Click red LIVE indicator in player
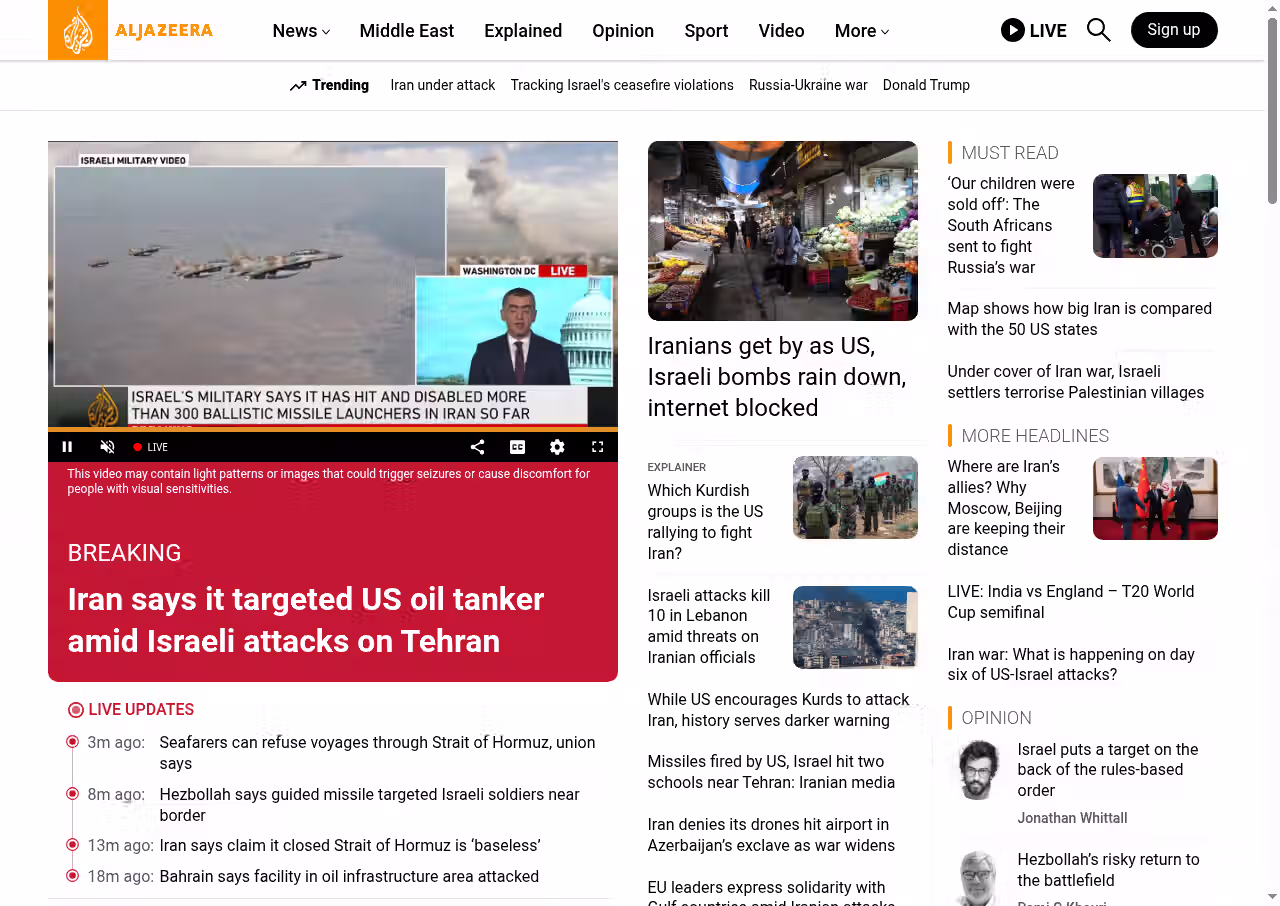Viewport: 1280px width, 906px height. point(151,447)
